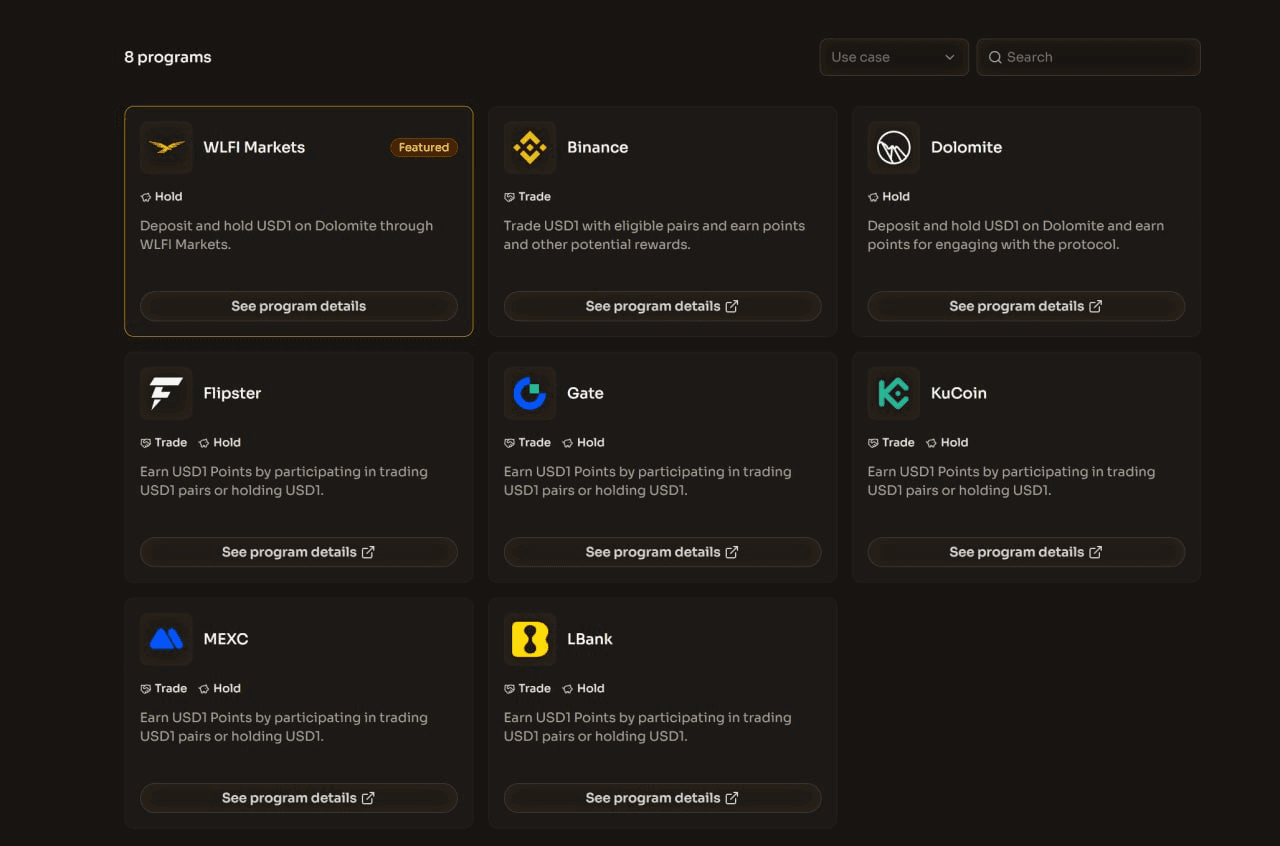Click the WLFI Markets eagle logo
The width and height of the screenshot is (1280, 846).
[x=166, y=147]
